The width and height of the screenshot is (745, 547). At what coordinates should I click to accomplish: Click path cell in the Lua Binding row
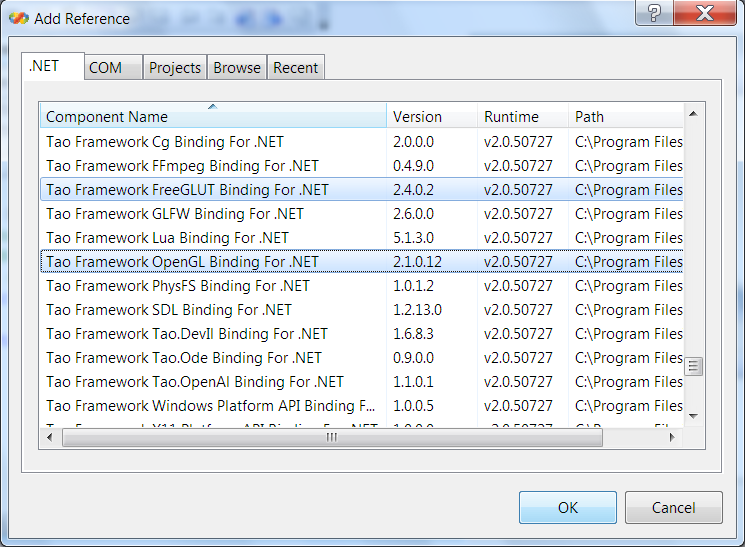pos(629,238)
